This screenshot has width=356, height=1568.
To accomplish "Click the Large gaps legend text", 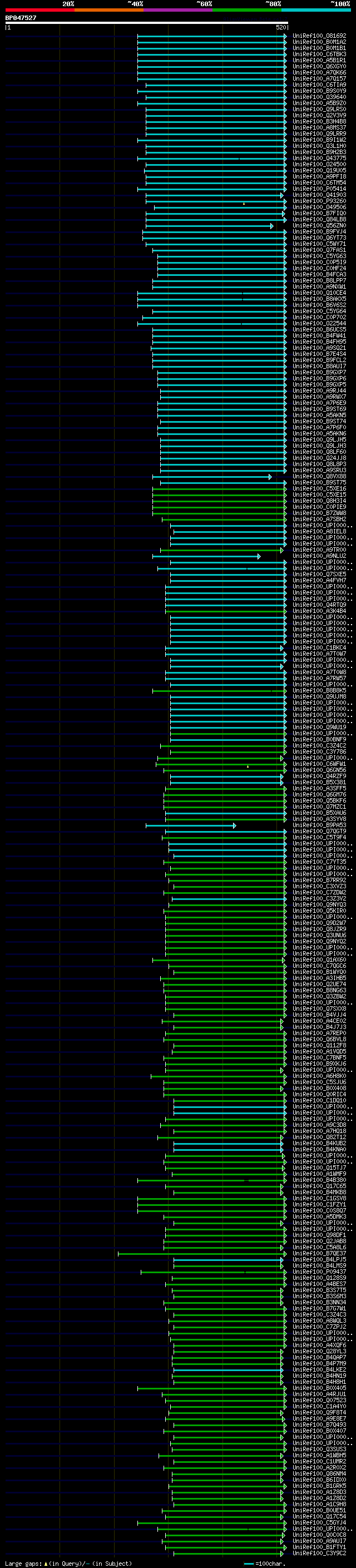I will 68,1564.
